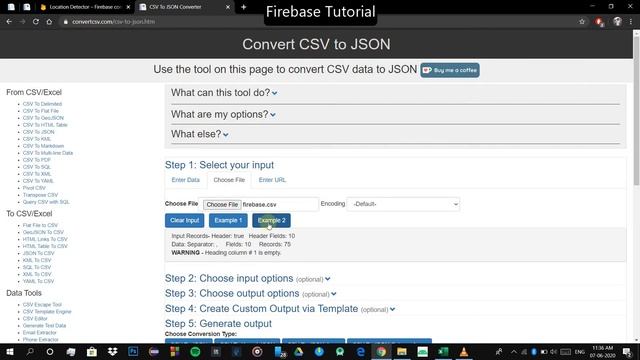The height and width of the screenshot is (360, 640).
Task: Switch to the Enter URL input tab
Action: tap(272, 180)
